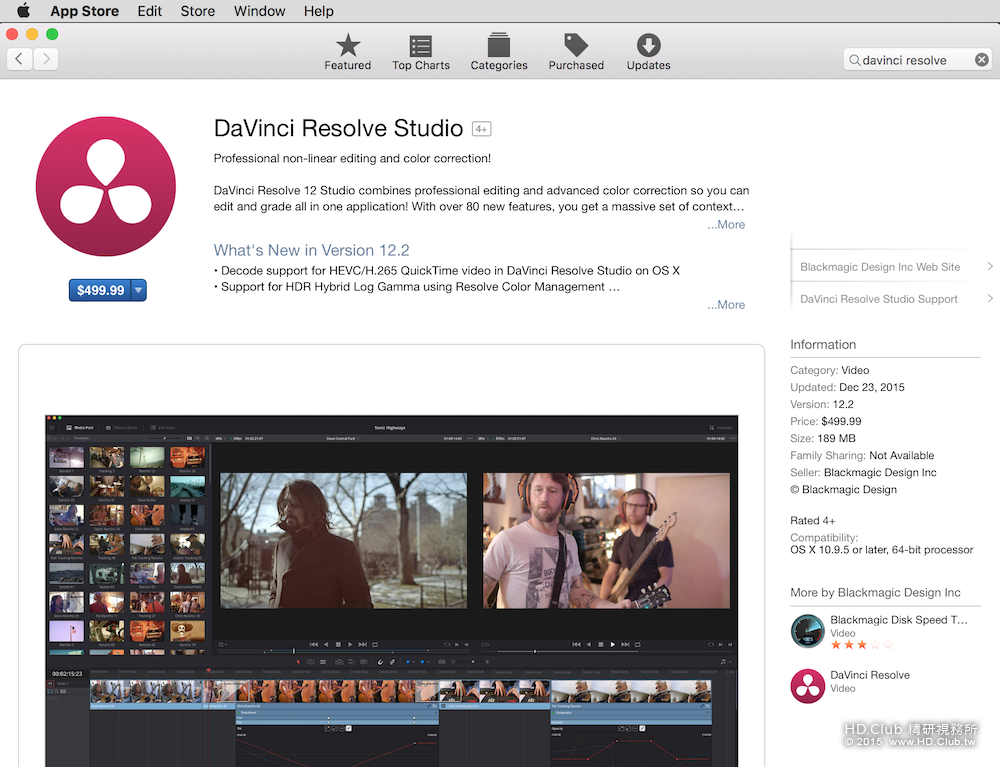The width and height of the screenshot is (1000, 767).
Task: Click the Version: 12.2 info line
Action: pyautogui.click(x=821, y=404)
